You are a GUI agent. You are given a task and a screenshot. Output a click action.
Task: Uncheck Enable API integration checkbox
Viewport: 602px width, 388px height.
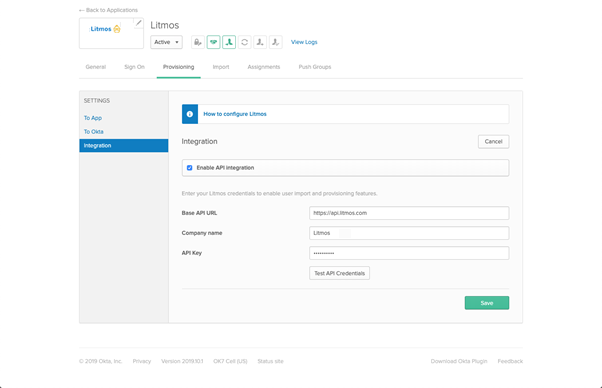pyautogui.click(x=189, y=168)
